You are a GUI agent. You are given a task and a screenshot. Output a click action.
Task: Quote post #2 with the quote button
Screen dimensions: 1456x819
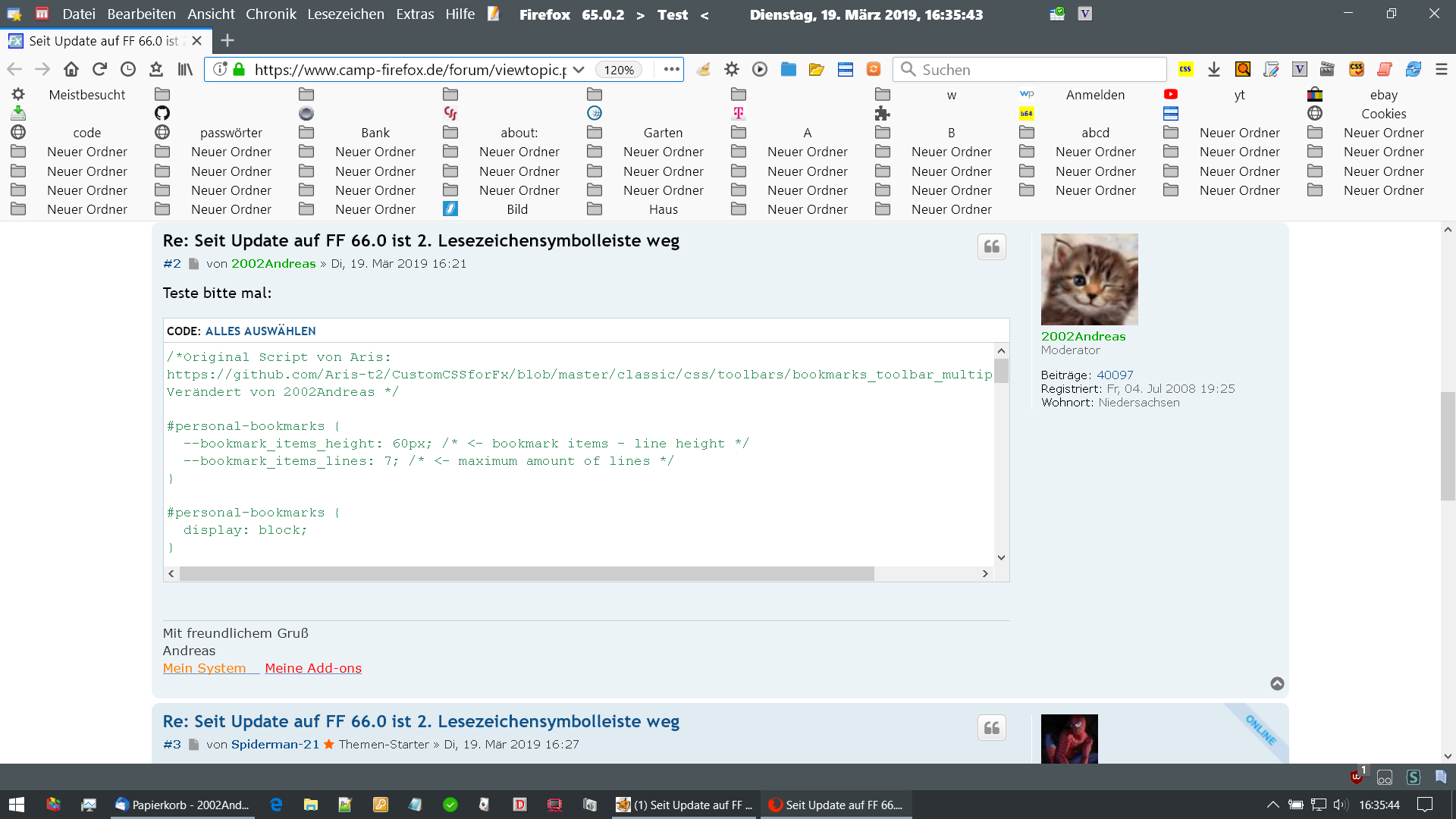coord(991,247)
